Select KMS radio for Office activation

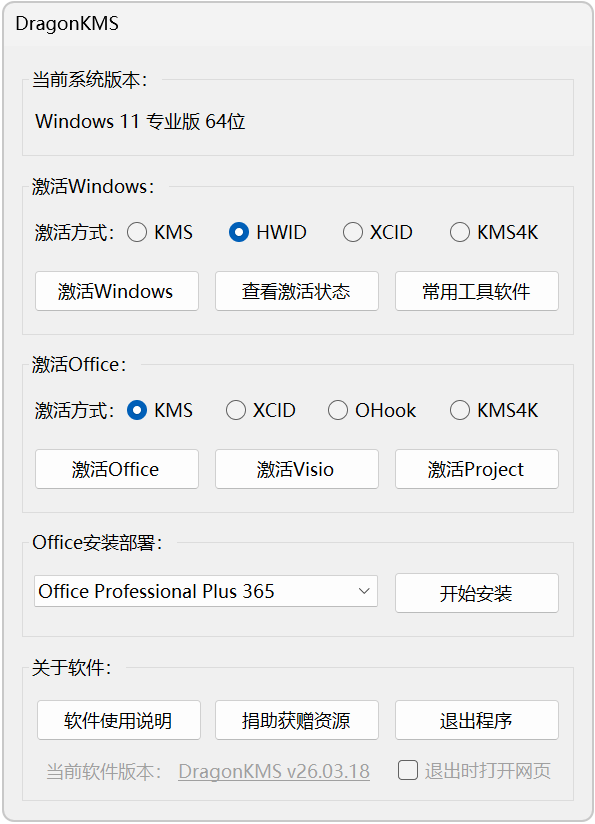(x=137, y=410)
